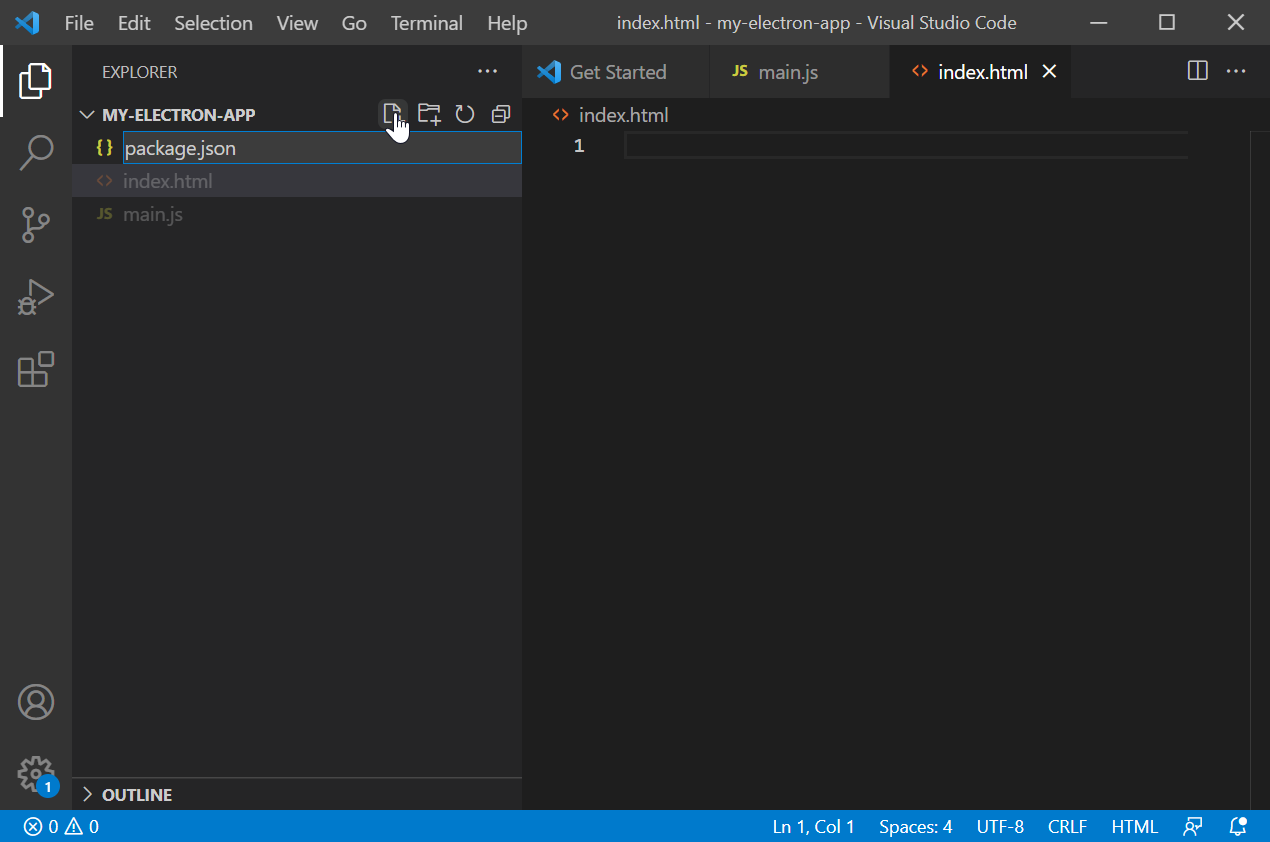Select index.html in the Explorer tree

tap(297, 181)
